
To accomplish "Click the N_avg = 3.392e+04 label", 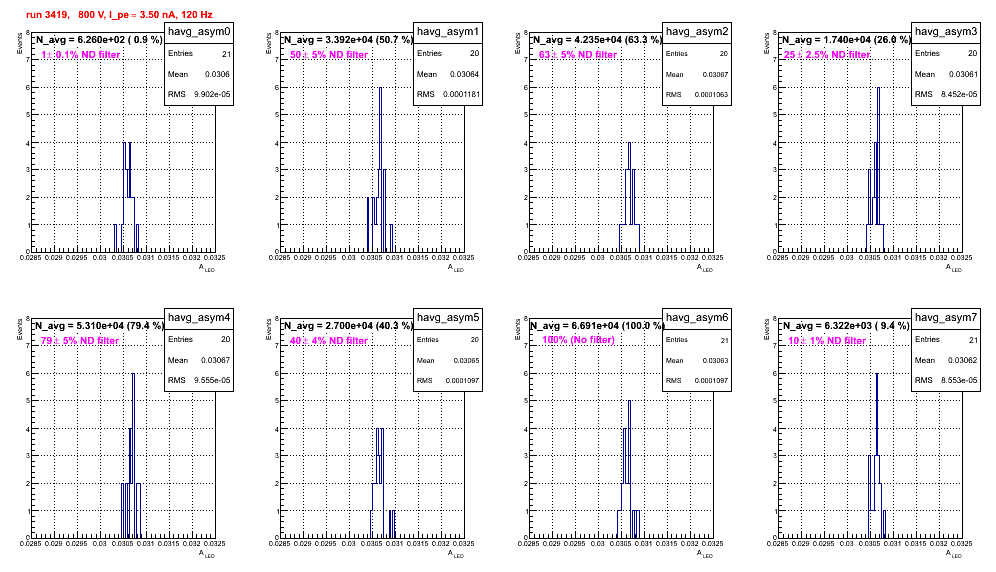I will pos(348,39).
